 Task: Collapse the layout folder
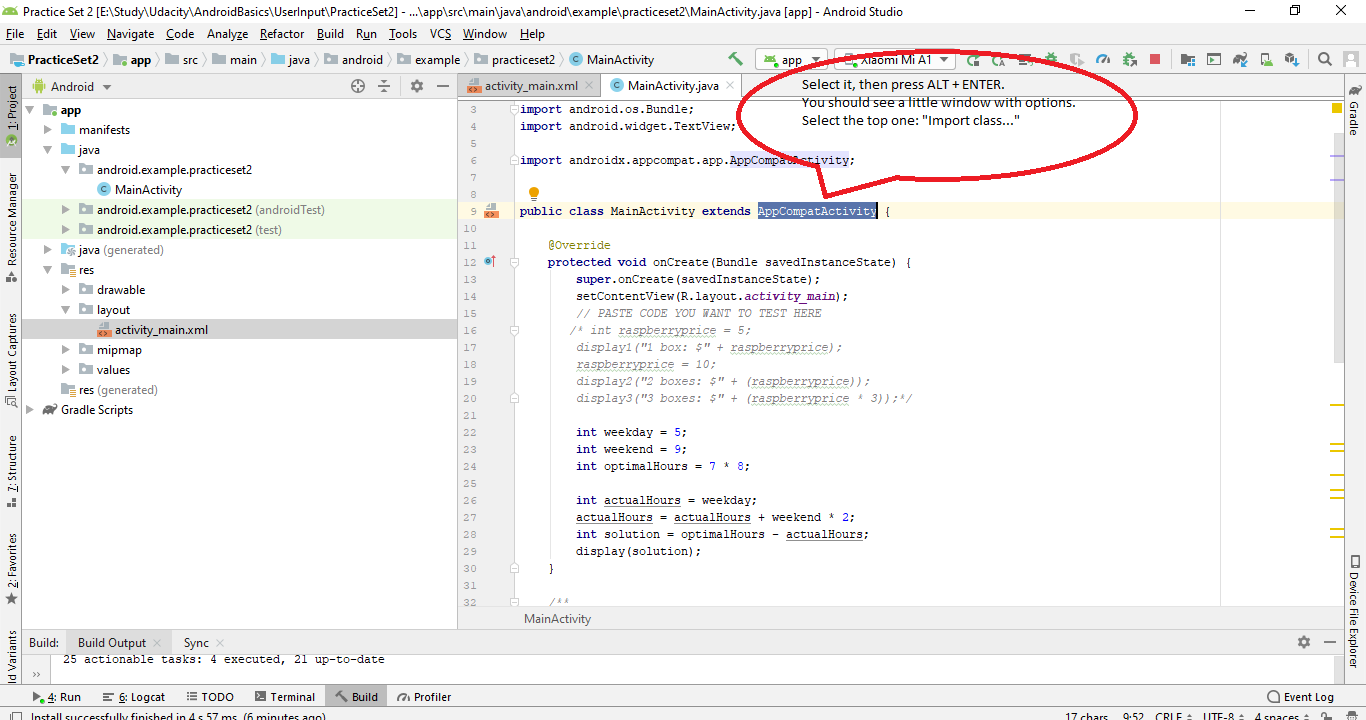click(x=66, y=310)
